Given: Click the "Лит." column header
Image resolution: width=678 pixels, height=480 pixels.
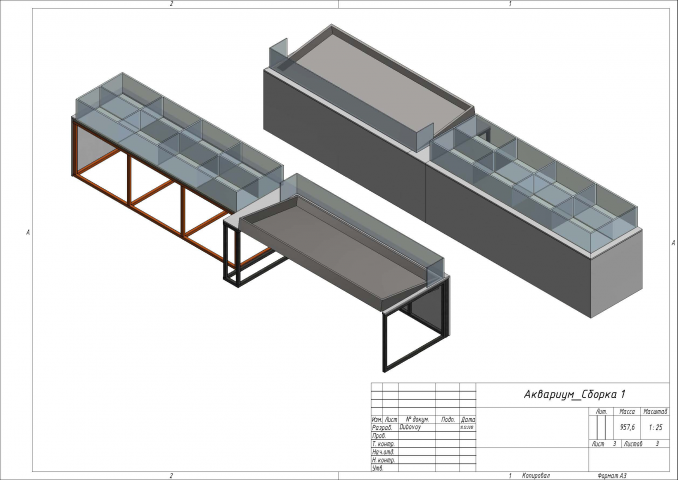Looking at the screenshot, I should [x=601, y=412].
